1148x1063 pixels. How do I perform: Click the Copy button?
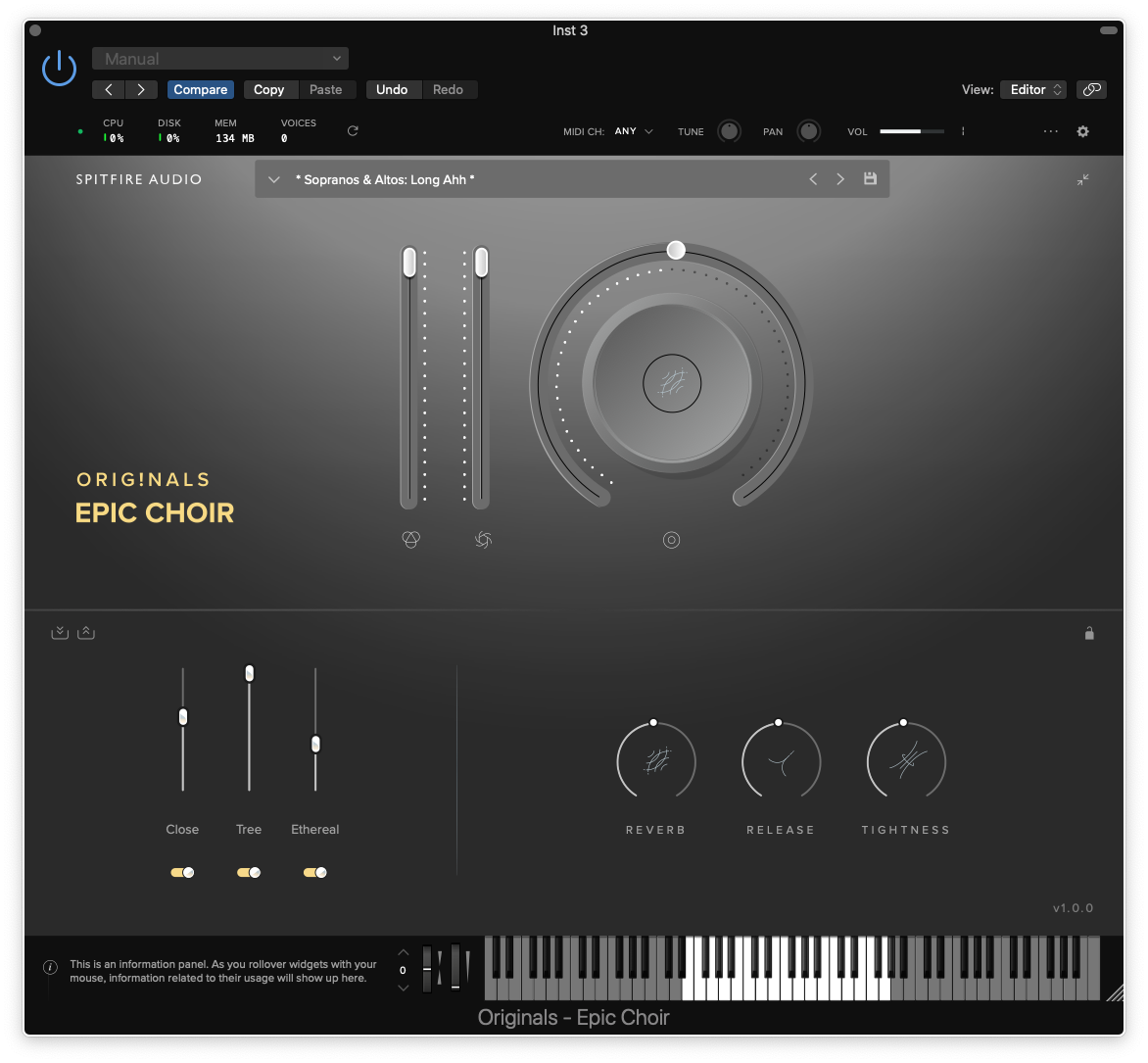click(x=268, y=89)
